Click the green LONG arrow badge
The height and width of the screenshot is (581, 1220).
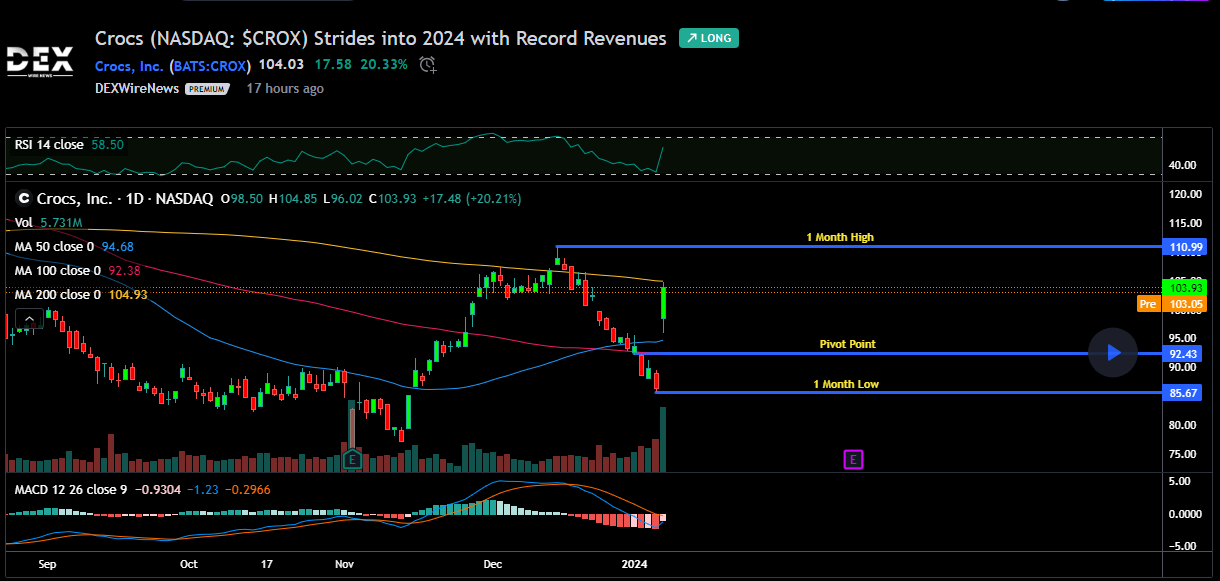coord(708,39)
